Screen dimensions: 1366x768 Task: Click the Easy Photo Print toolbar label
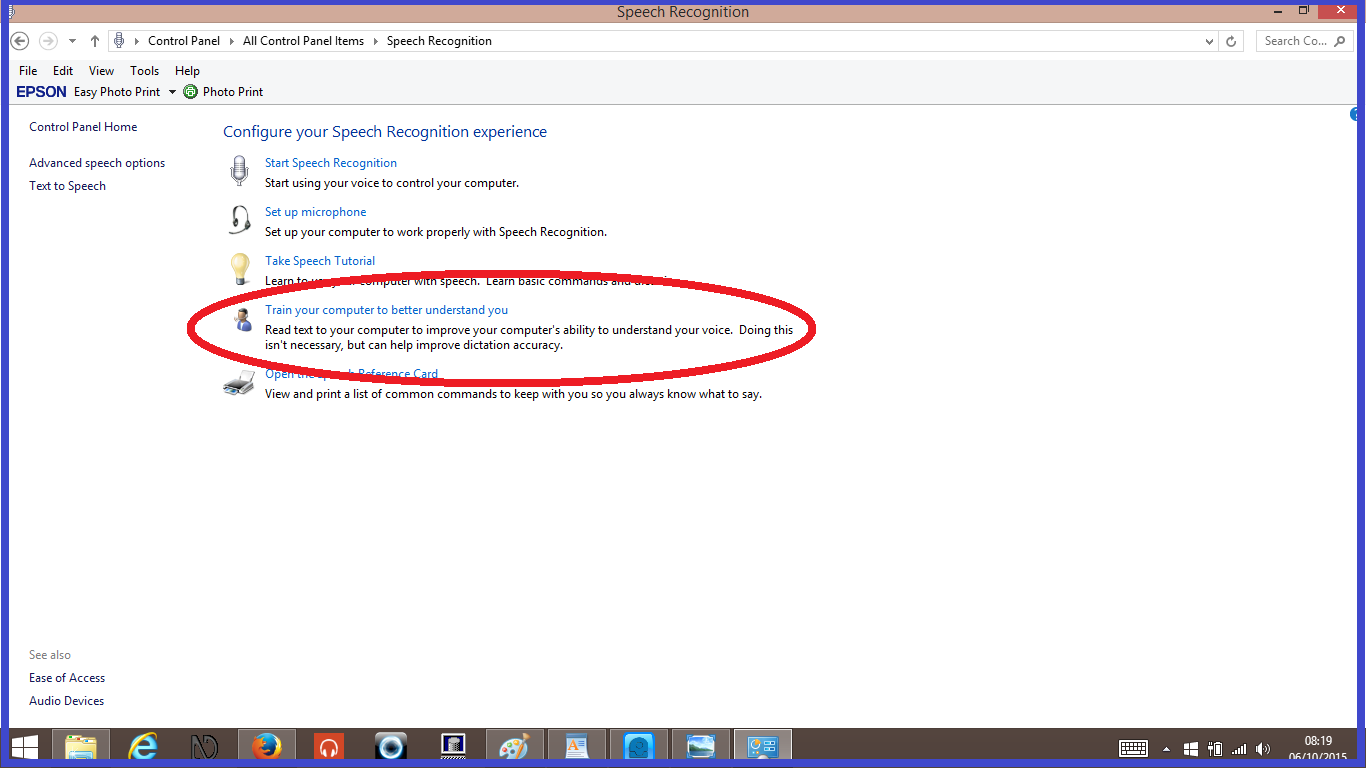click(x=117, y=92)
